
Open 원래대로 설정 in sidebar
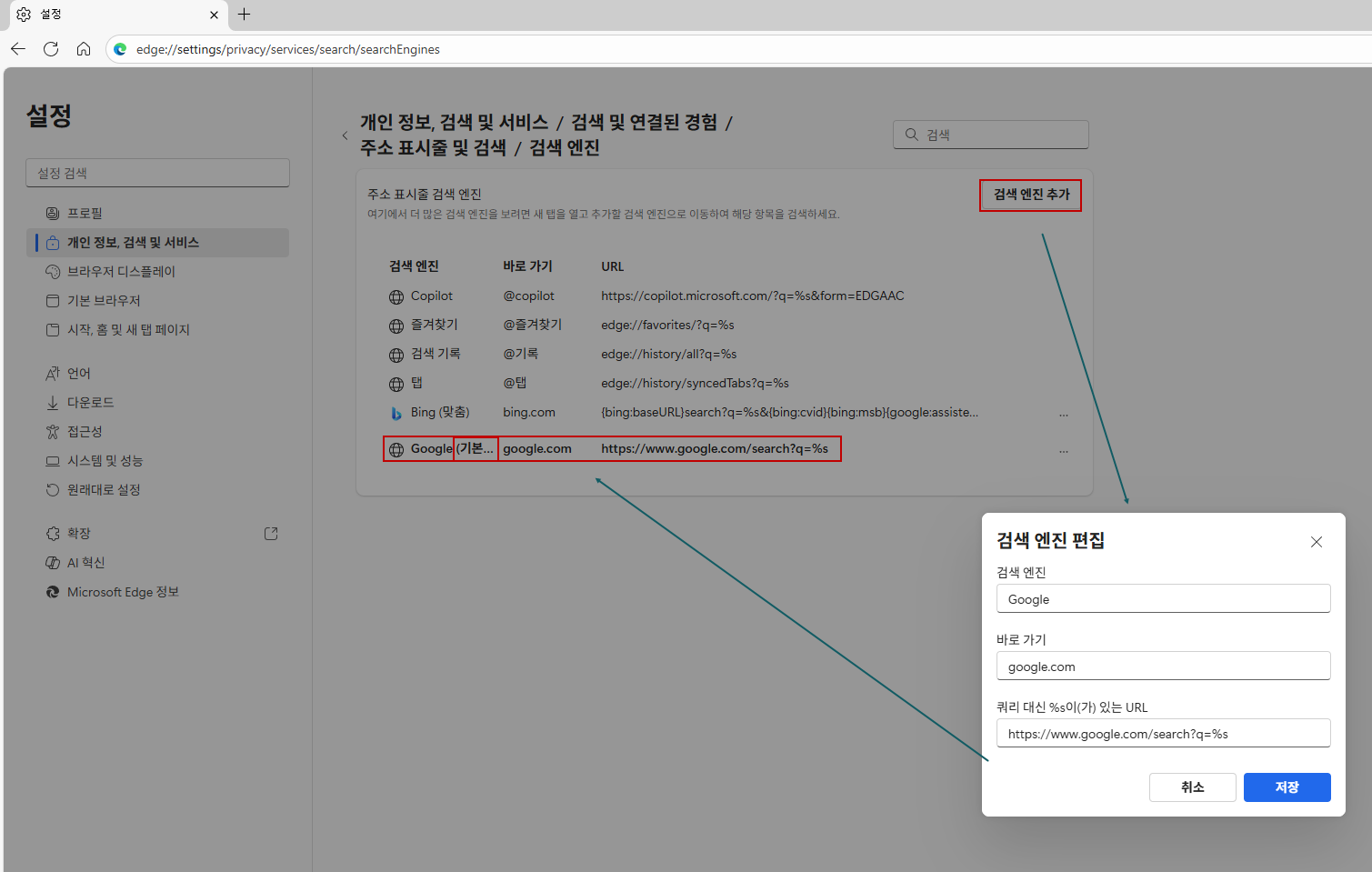158,489
